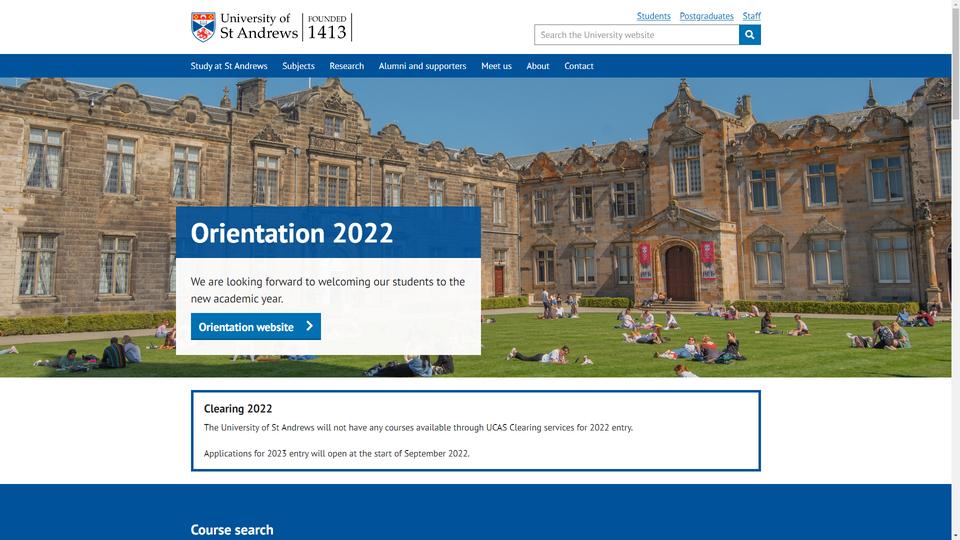Viewport: 960px width, 540px height.
Task: Click the 'Applications for 2023 entry' notice text
Action: [x=336, y=454]
